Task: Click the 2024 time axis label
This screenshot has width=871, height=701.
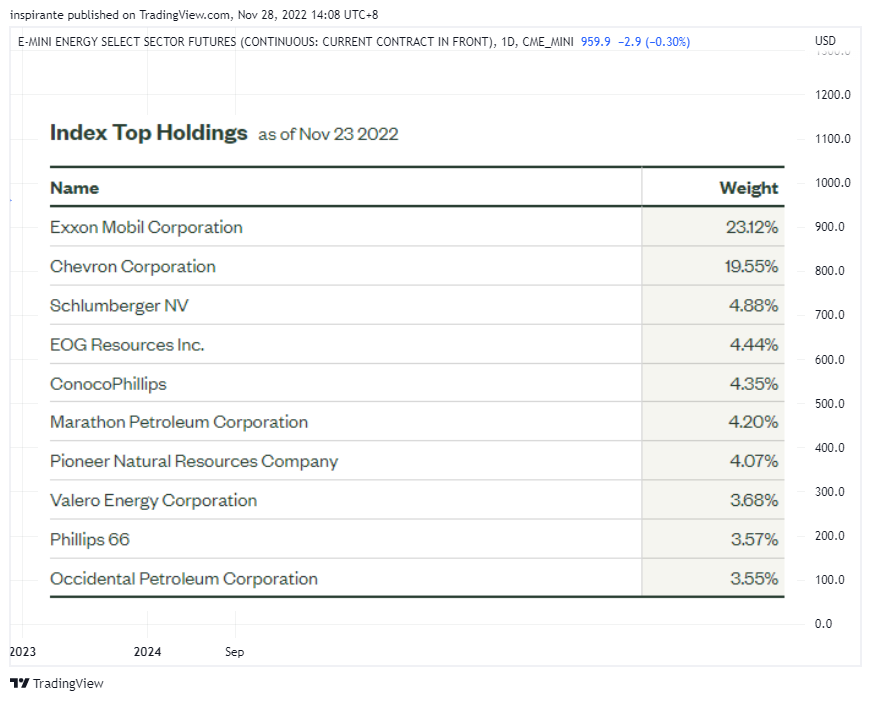Action: [x=147, y=652]
